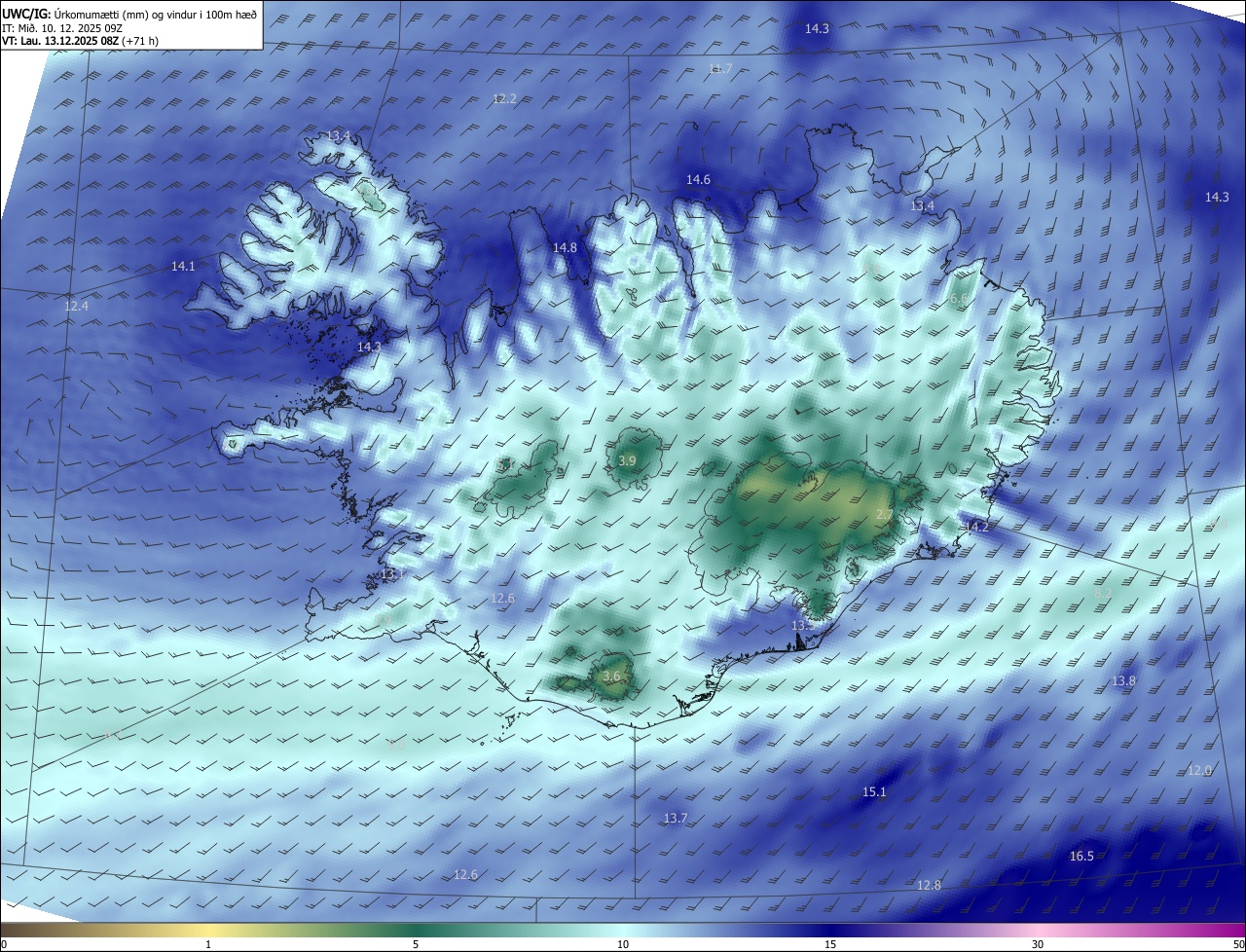
Task: Click the 14.1 value label
Action: pyautogui.click(x=183, y=266)
